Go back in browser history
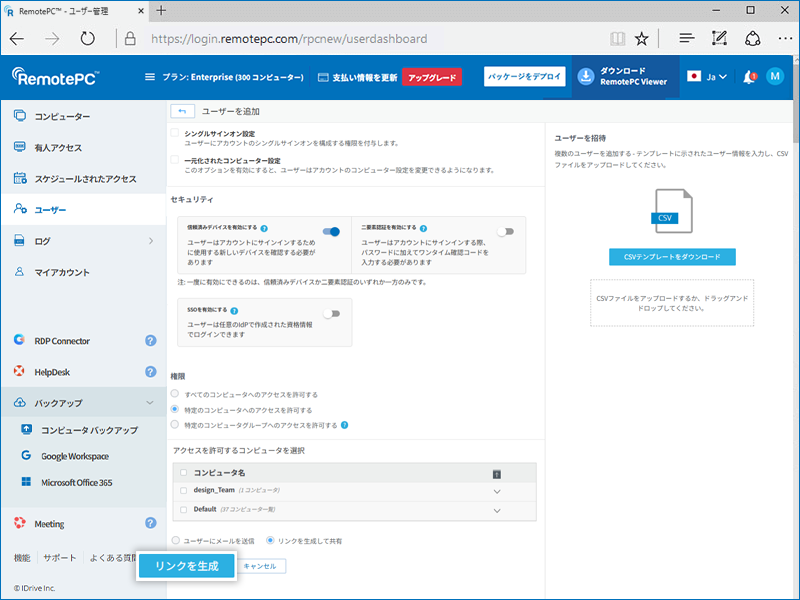The height and width of the screenshot is (600, 800). (17, 39)
